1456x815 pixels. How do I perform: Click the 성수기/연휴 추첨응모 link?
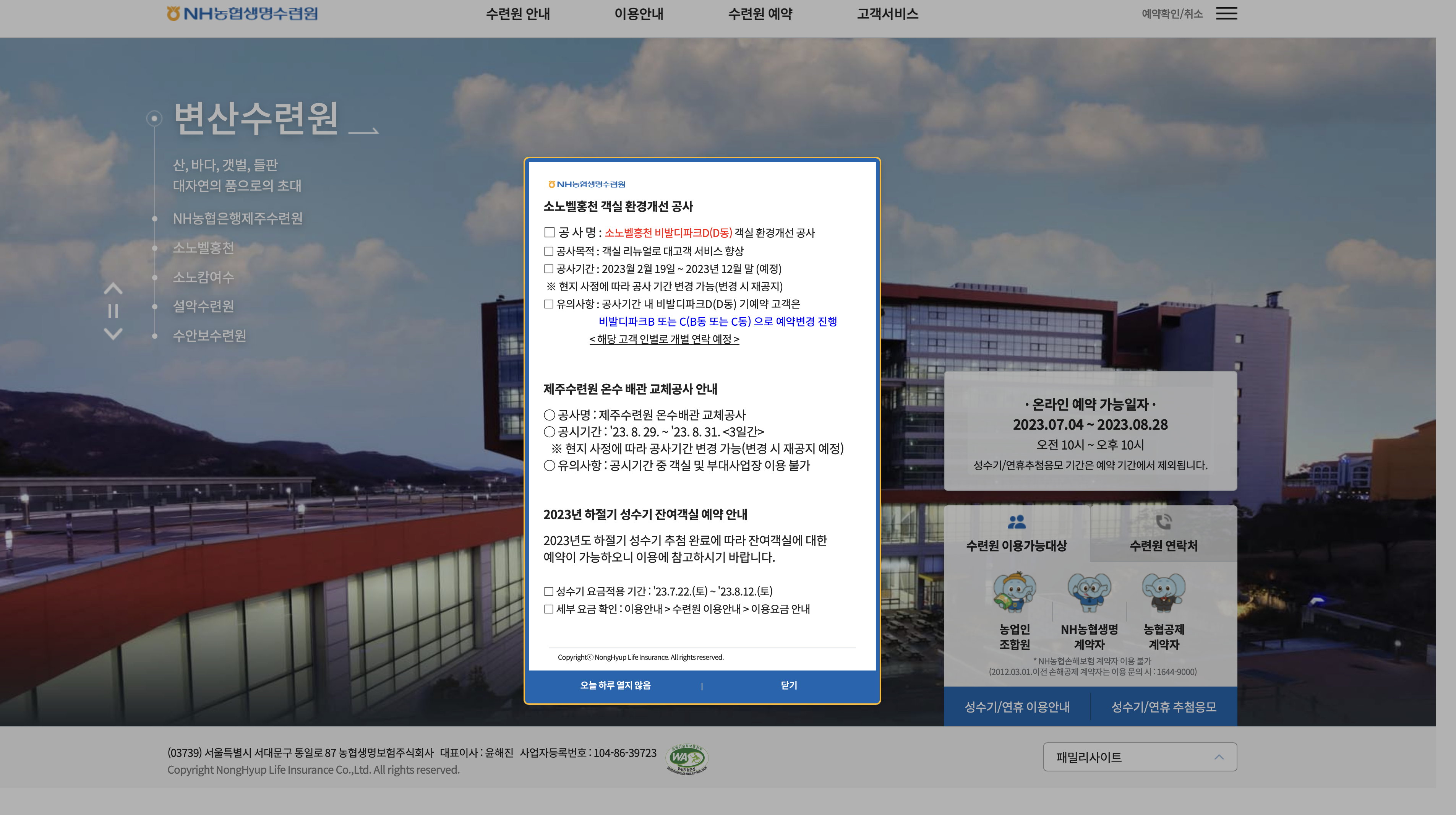point(1163,707)
